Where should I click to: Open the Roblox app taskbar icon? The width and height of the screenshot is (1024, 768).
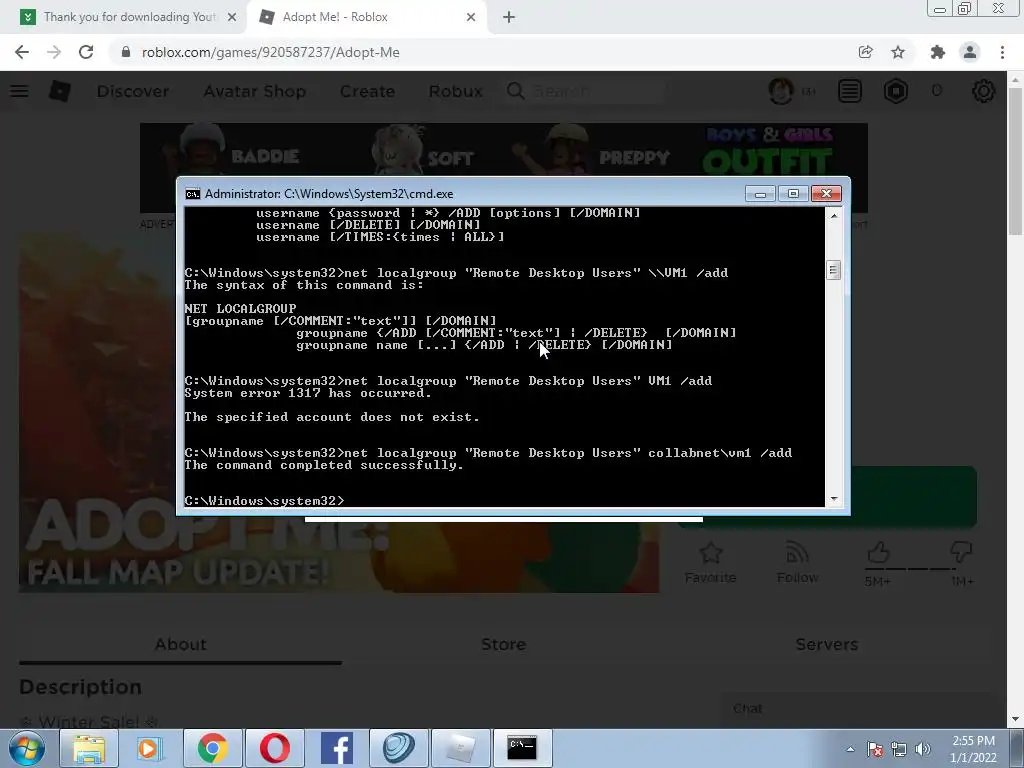point(460,748)
